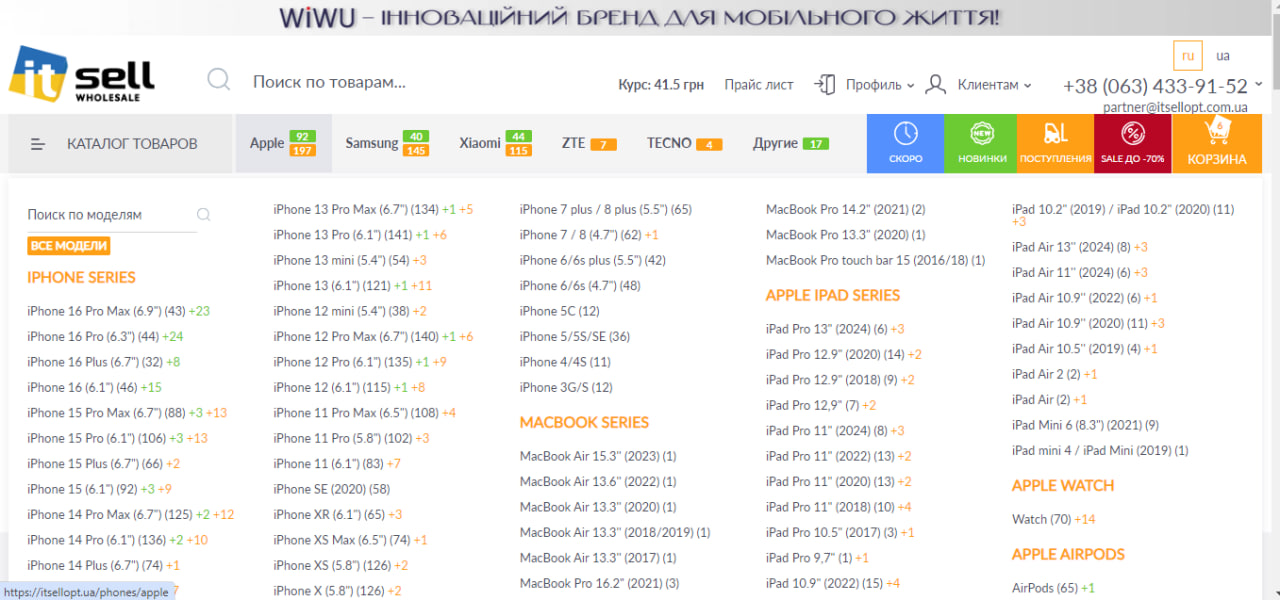Open the 'Другие' brands tab
Viewport: 1280px width, 600px height.
(775, 143)
